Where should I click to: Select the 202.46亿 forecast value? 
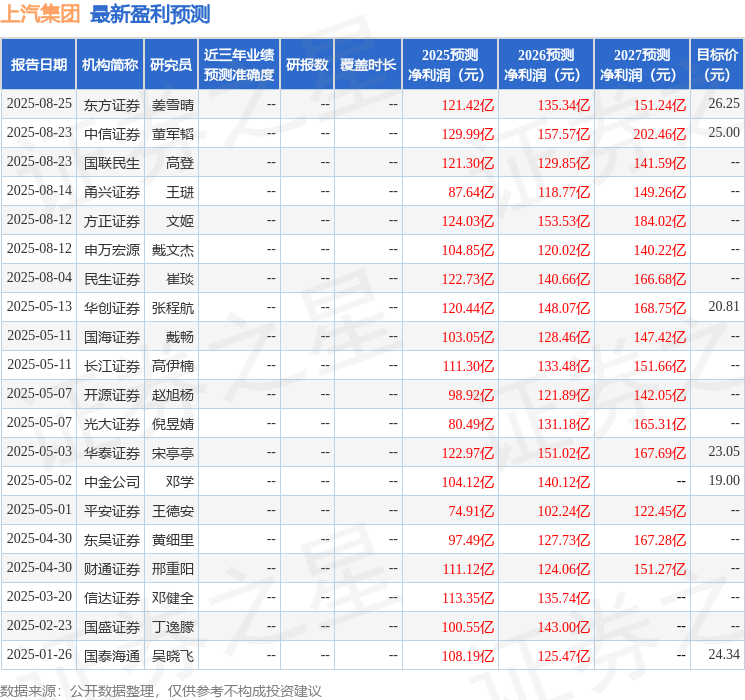click(x=659, y=134)
